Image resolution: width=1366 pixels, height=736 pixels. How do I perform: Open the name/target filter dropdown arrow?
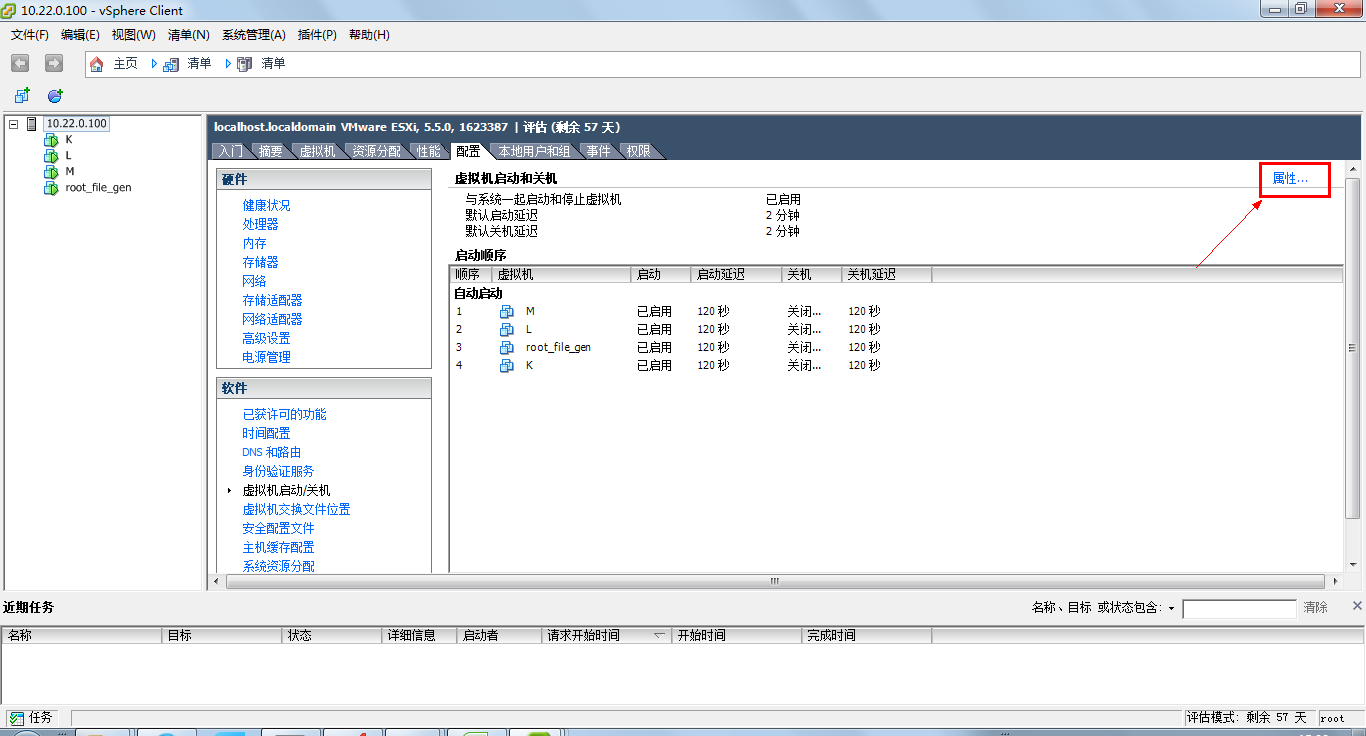pos(1171,608)
